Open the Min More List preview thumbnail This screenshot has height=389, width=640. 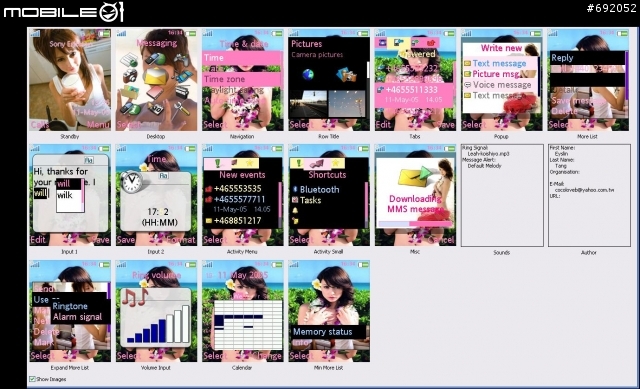click(x=329, y=311)
